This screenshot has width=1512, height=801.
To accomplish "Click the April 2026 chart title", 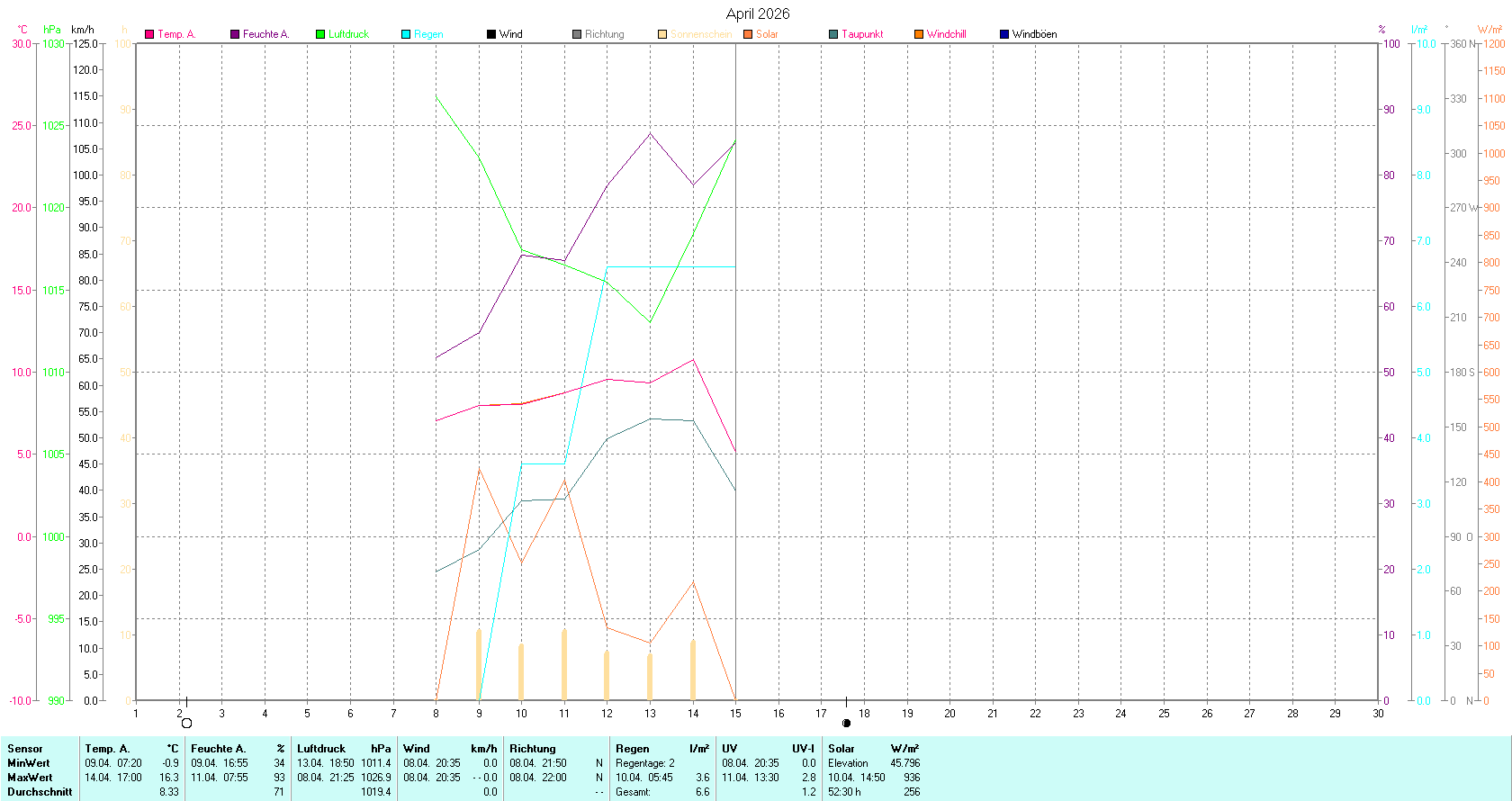I will [758, 13].
